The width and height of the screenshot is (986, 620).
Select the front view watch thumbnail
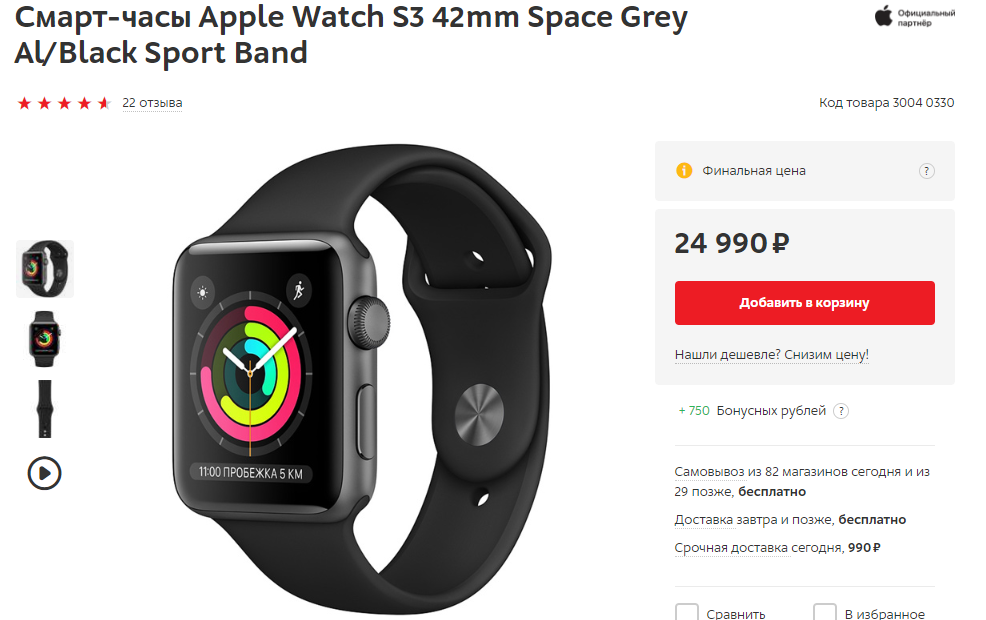(x=44, y=339)
